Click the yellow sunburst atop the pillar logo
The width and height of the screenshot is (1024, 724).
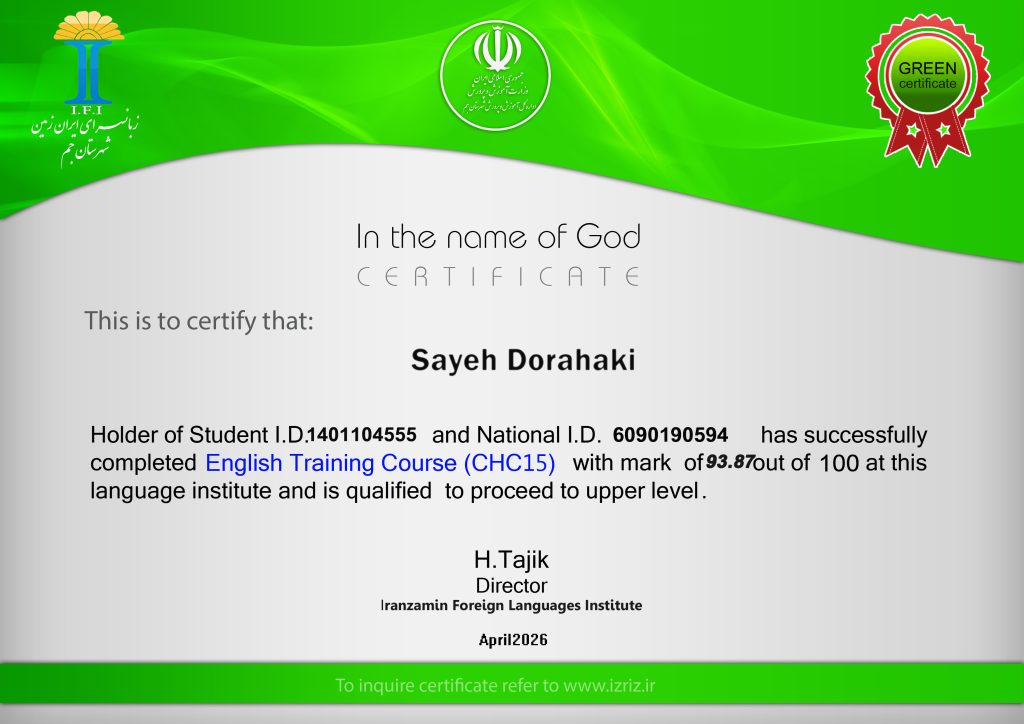[89, 26]
